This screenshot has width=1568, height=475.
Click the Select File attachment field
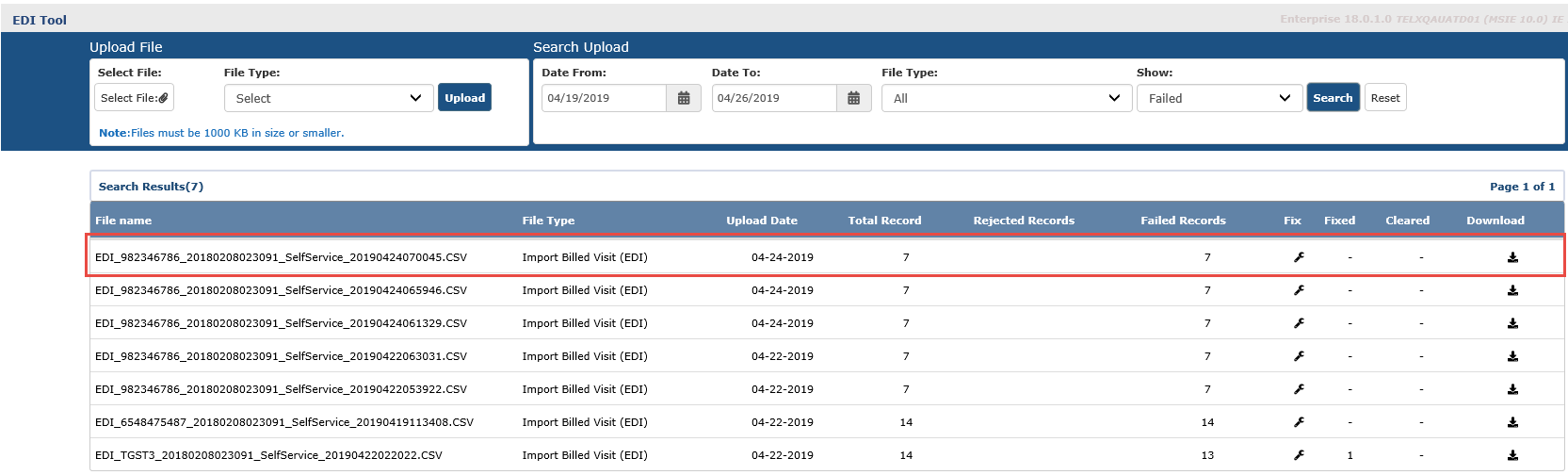click(134, 98)
